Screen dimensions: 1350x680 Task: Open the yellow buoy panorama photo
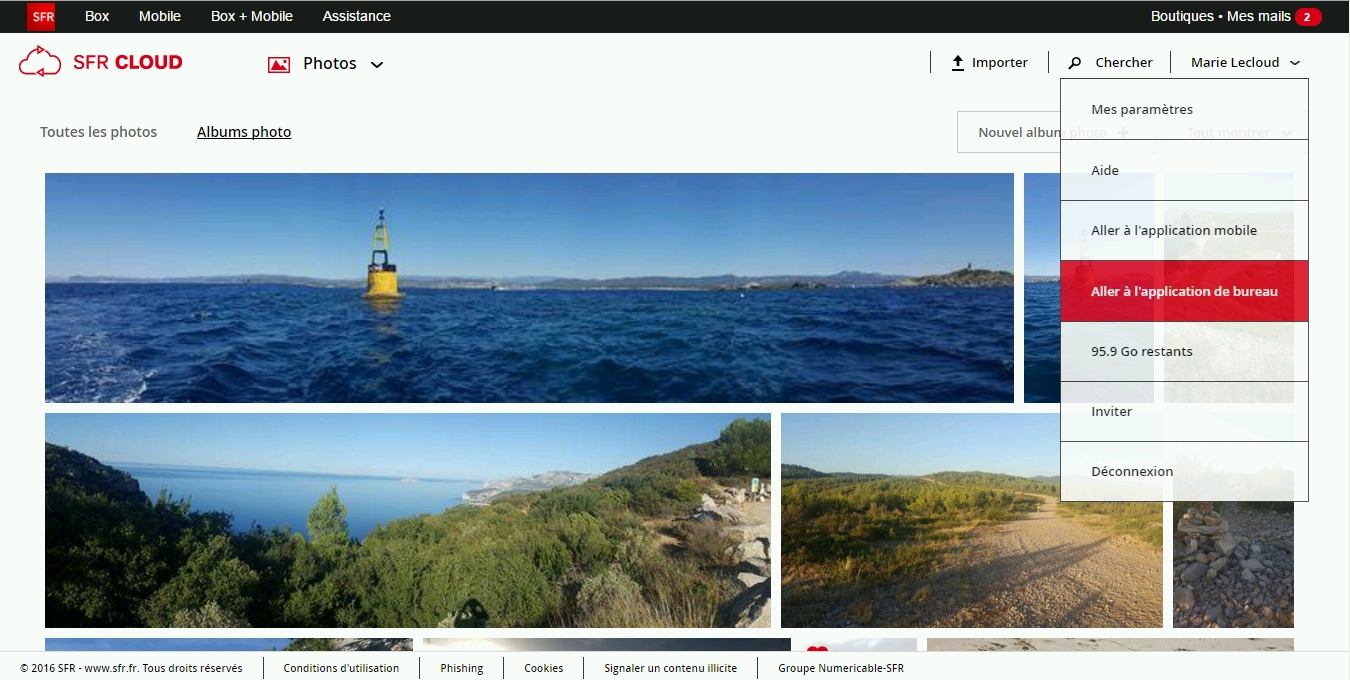click(529, 288)
